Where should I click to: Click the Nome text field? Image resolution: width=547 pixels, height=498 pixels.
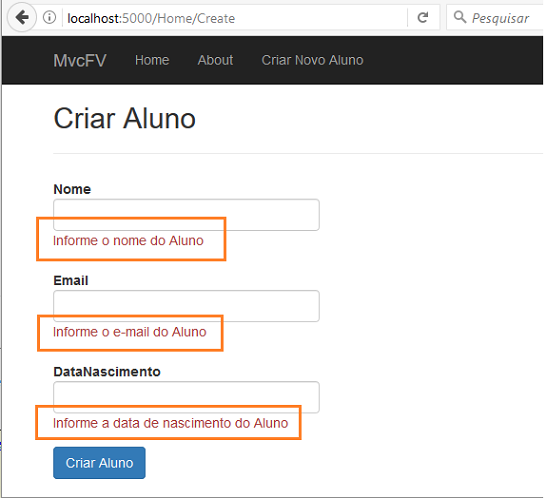pos(186,215)
